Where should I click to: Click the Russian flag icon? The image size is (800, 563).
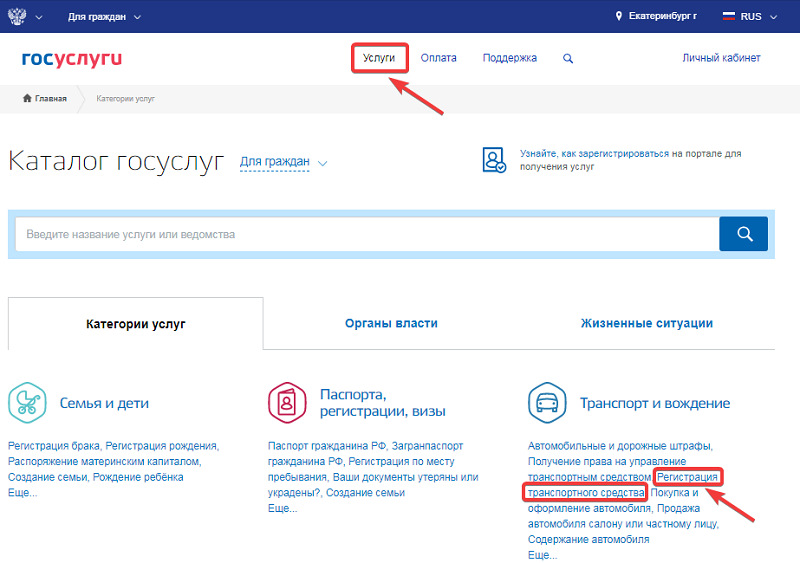click(x=729, y=16)
